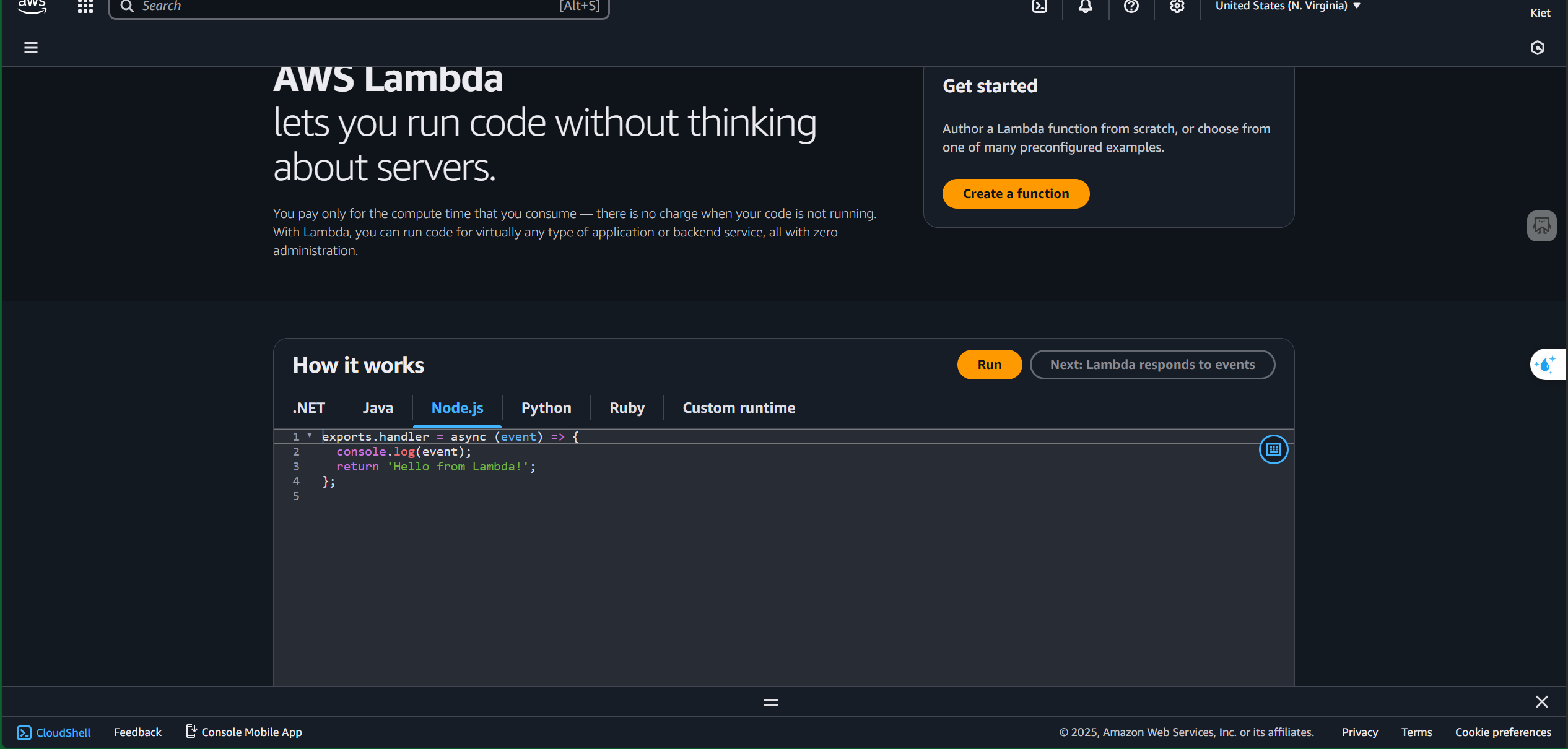Click Next: Lambda responds to events
Screen dimensions: 1568x749
click(1152, 365)
